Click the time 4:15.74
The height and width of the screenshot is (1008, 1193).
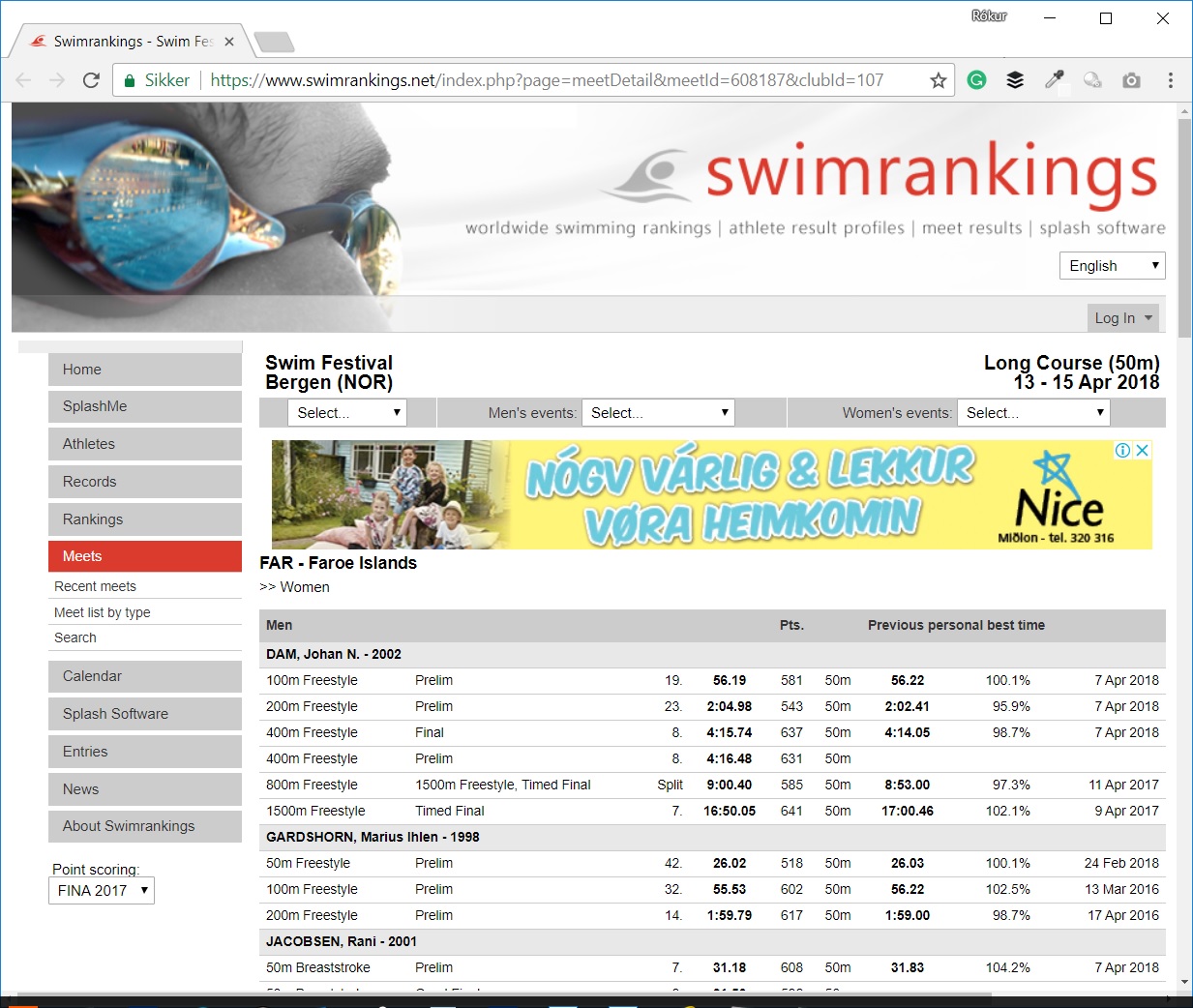[730, 732]
